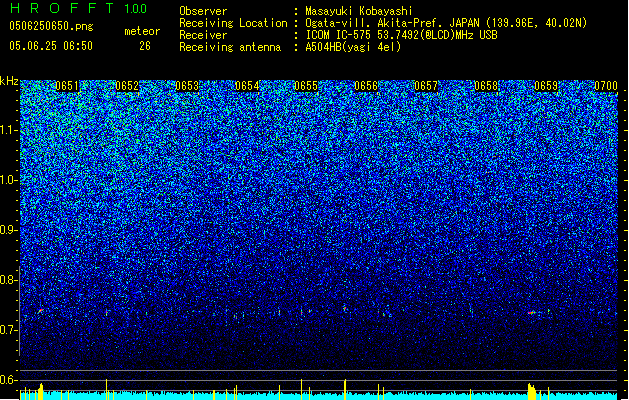The height and width of the screenshot is (400, 629).
Task: Click the 0657 time marker
Action: click(x=426, y=86)
